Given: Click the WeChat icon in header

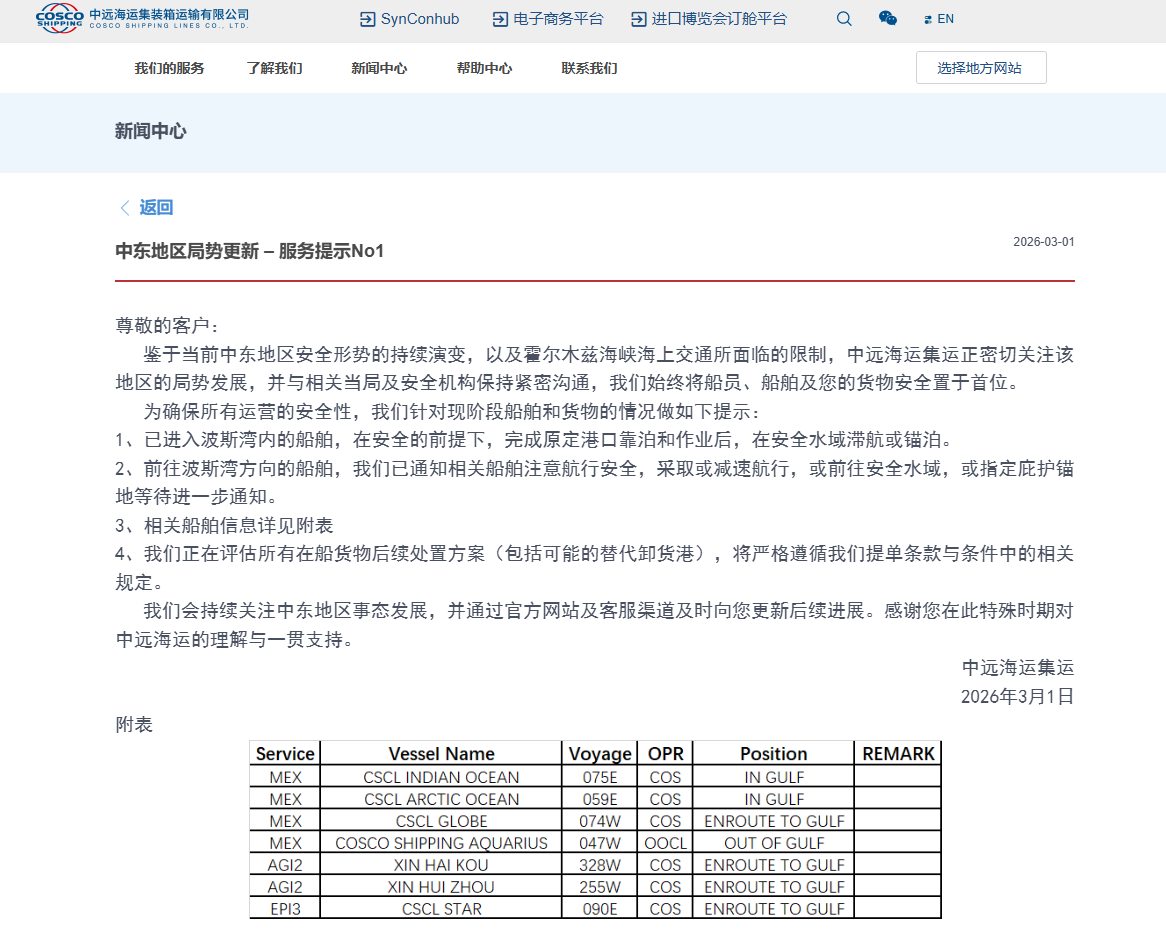Looking at the screenshot, I should pyautogui.click(x=887, y=19).
